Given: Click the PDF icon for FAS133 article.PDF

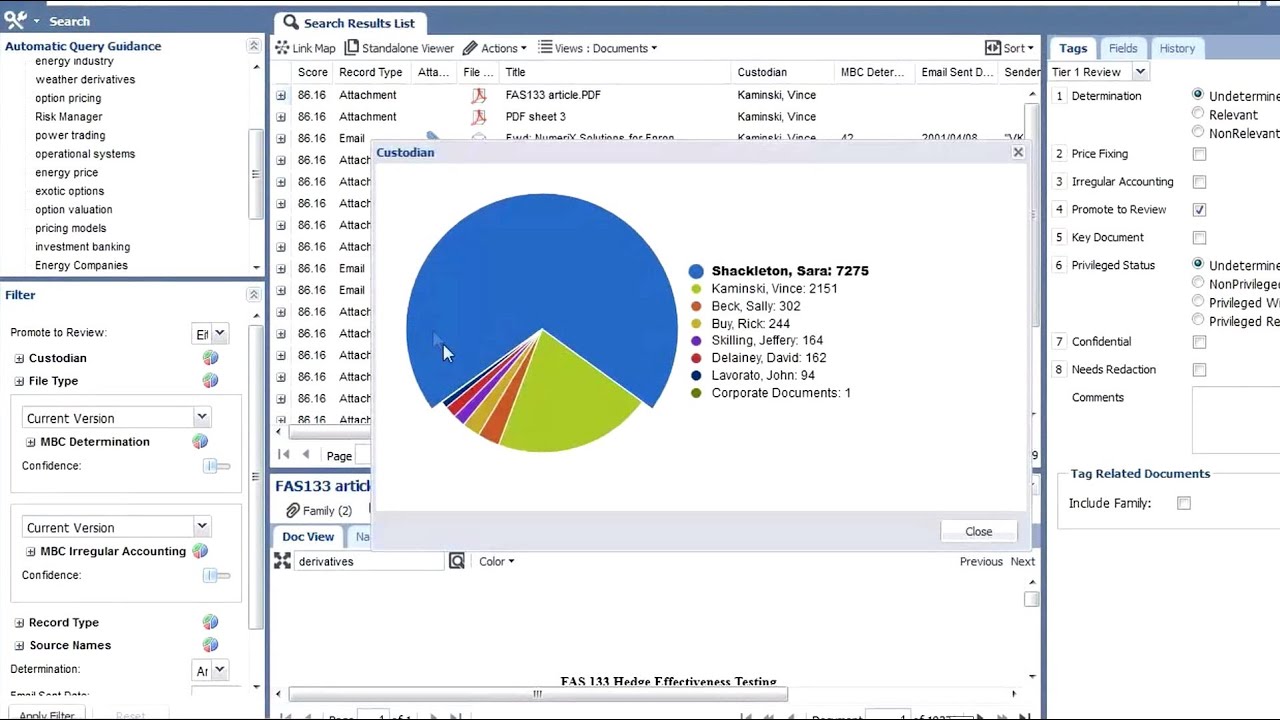Looking at the screenshot, I should (x=479, y=95).
